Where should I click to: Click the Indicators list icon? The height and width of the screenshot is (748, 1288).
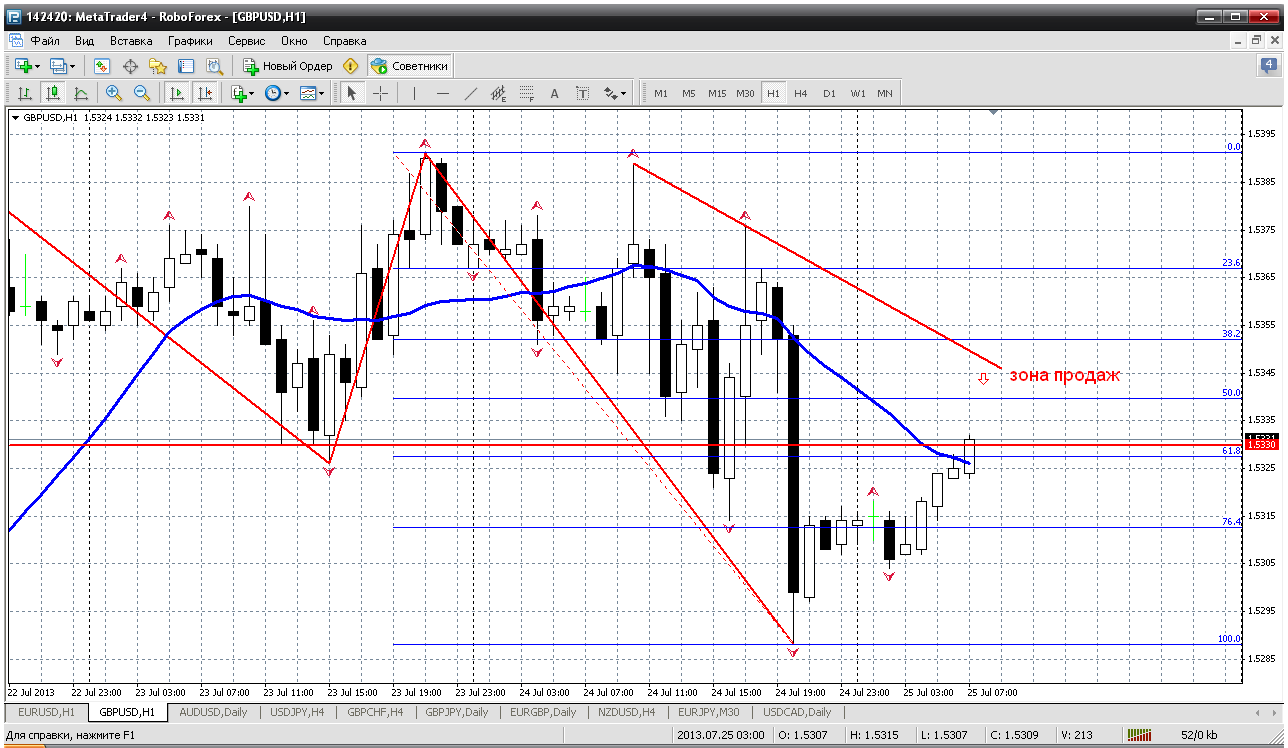click(238, 93)
